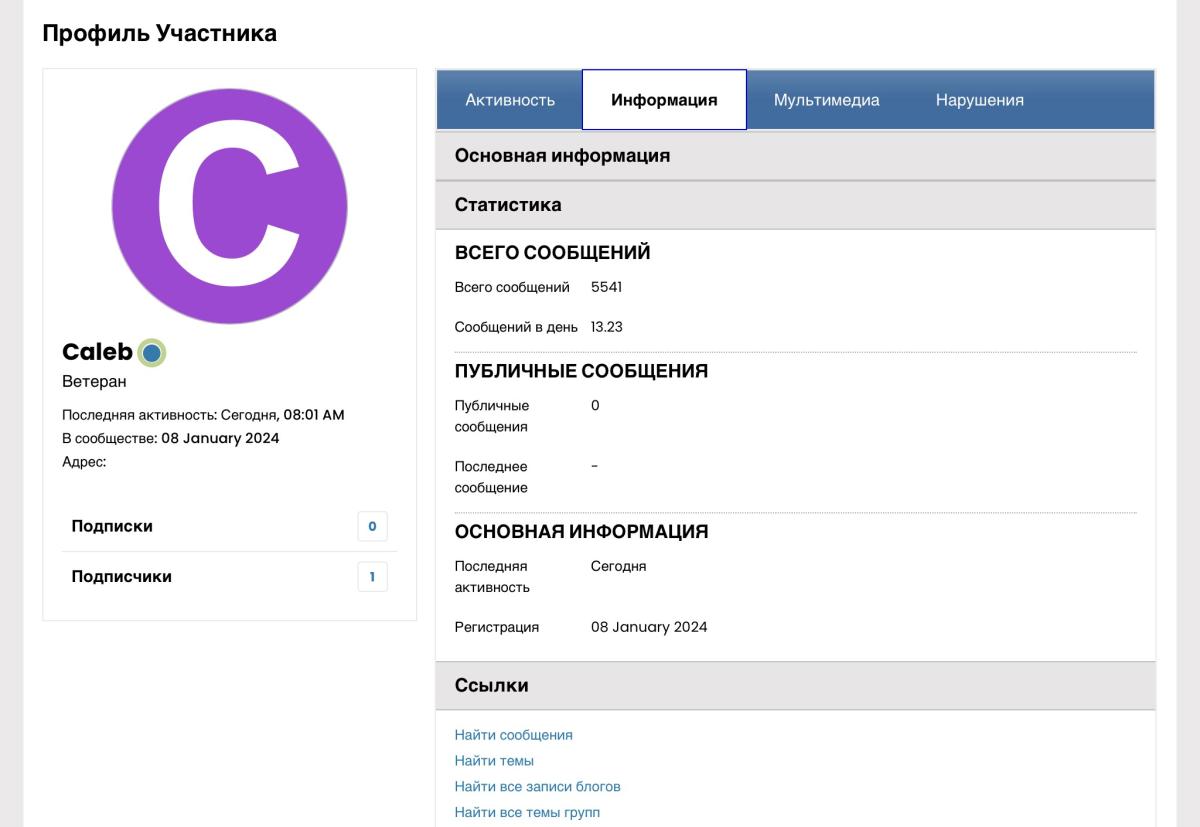
Task: Open the Мультимедиа tab
Action: point(826,99)
